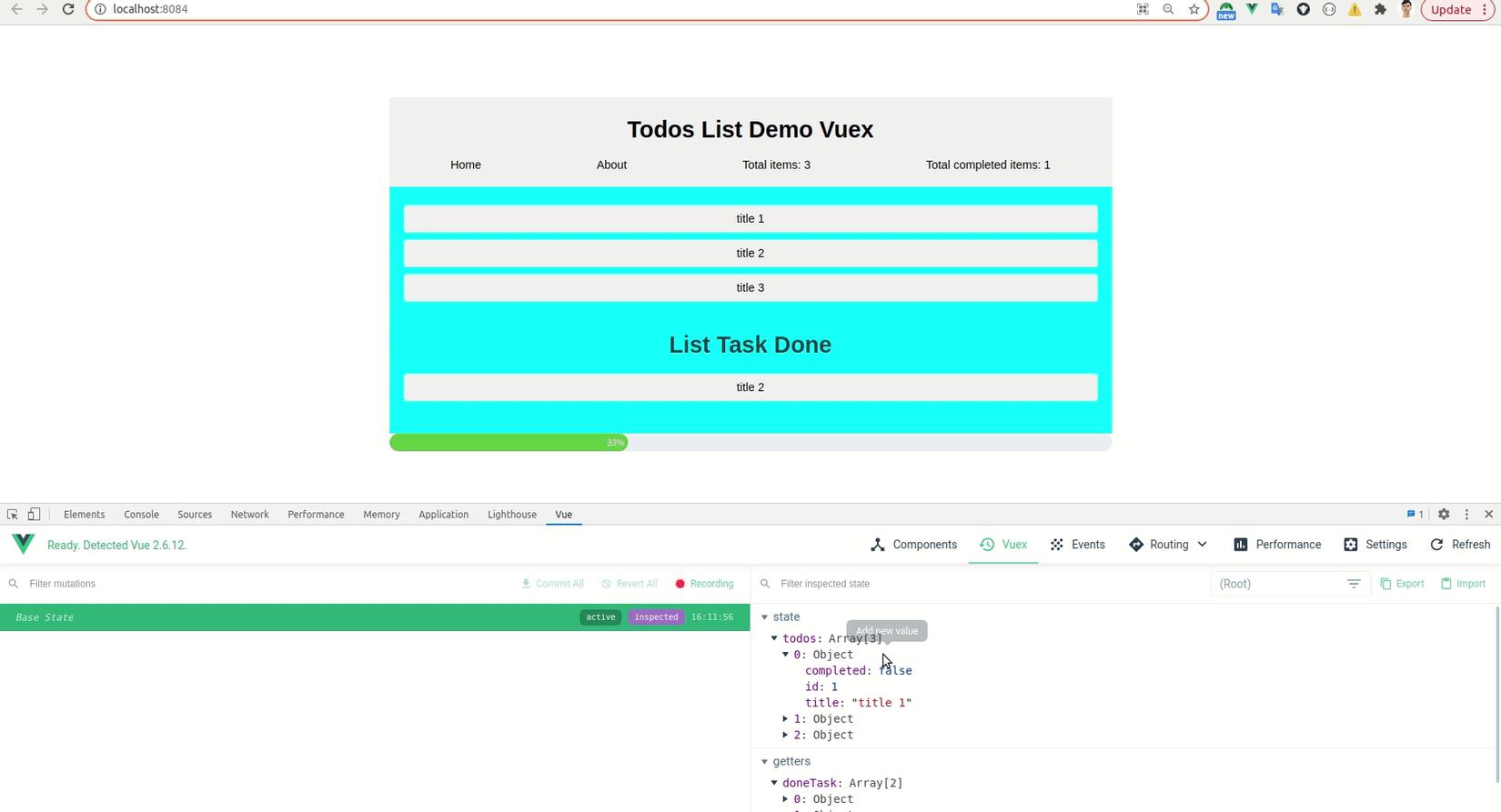Open DevTools settings gear icon
The width and height of the screenshot is (1501, 812).
(1444, 515)
